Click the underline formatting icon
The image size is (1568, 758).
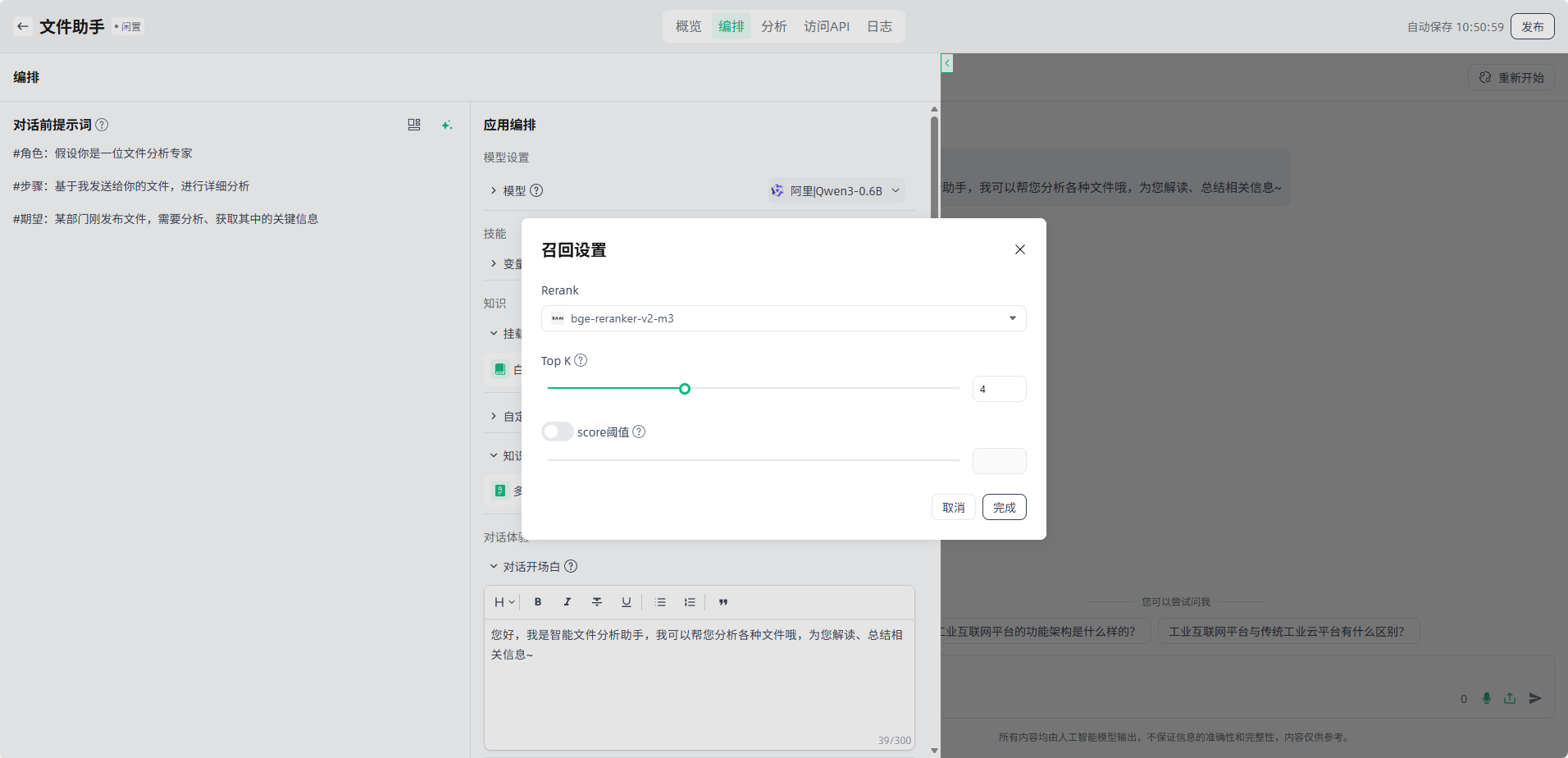[x=627, y=602]
